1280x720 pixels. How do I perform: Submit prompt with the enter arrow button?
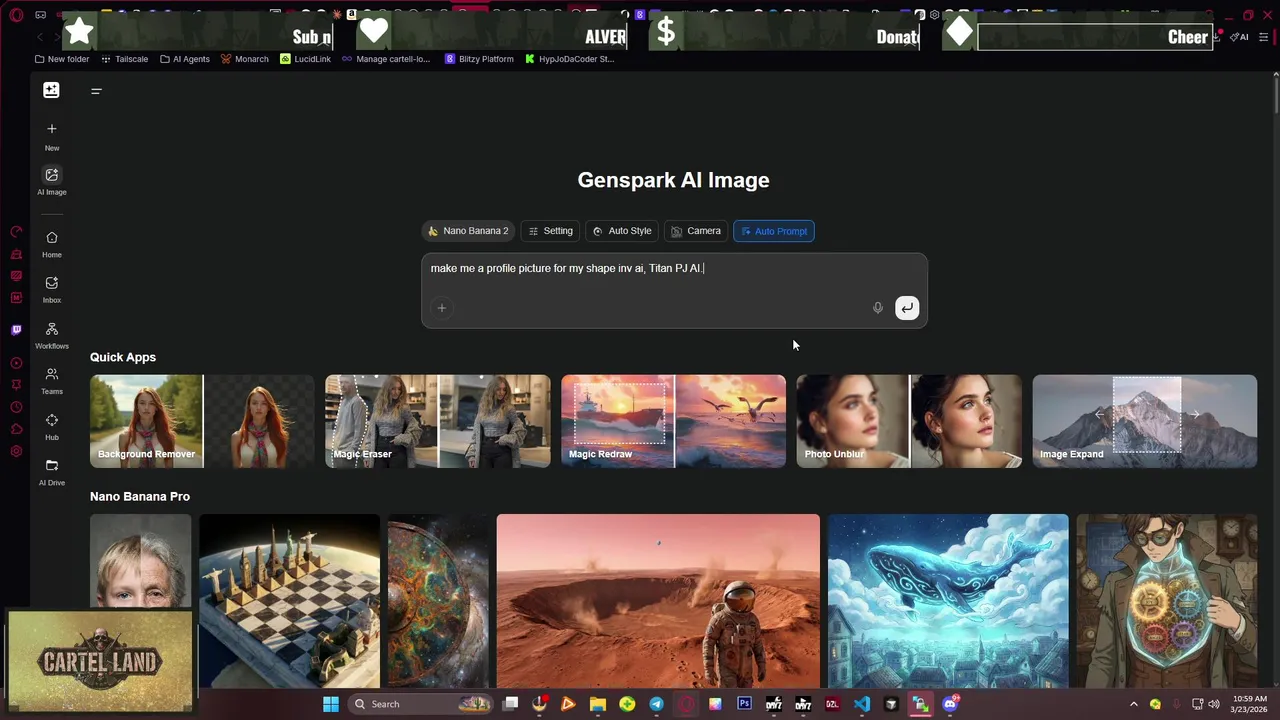[x=907, y=308]
